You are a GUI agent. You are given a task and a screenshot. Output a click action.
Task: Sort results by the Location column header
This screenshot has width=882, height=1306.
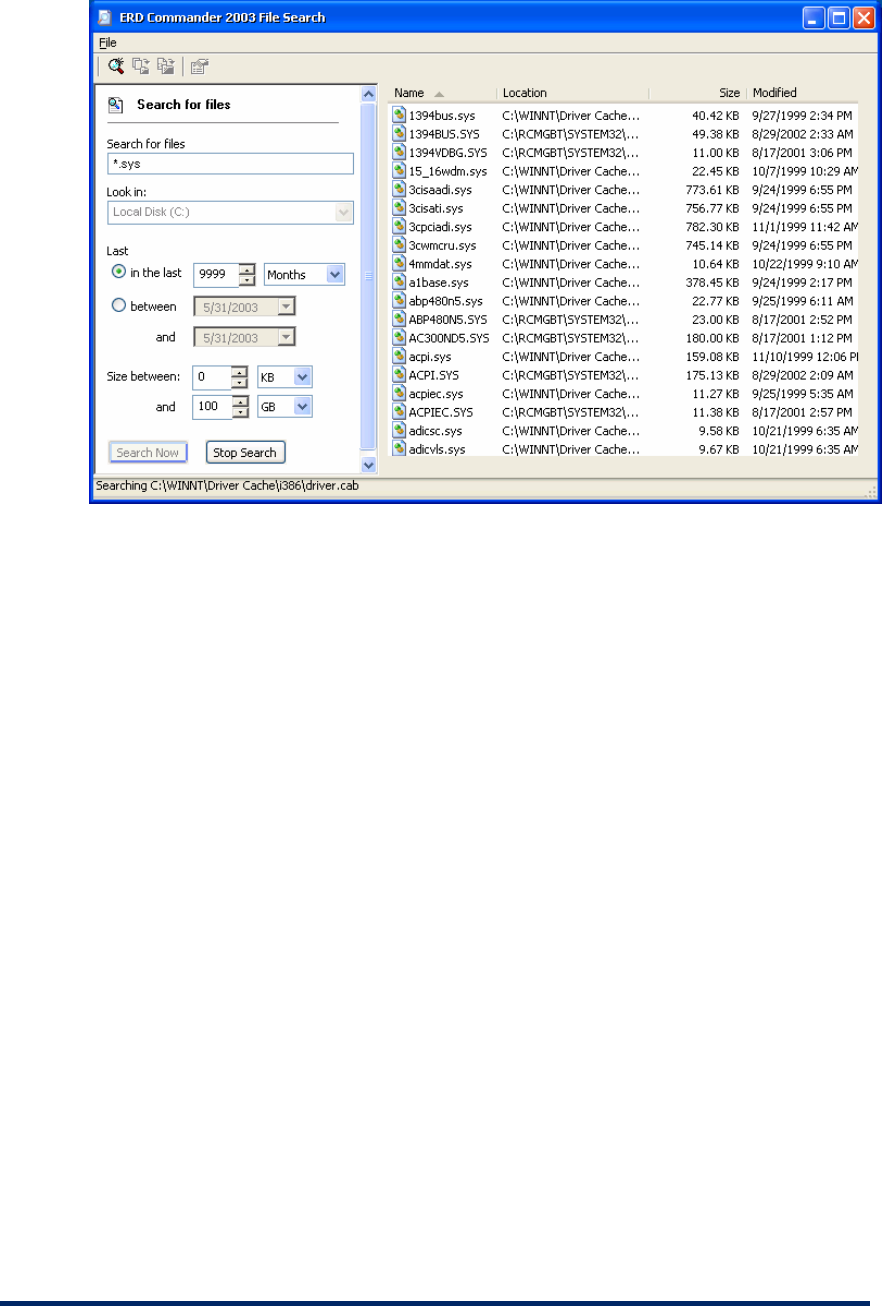point(572,93)
